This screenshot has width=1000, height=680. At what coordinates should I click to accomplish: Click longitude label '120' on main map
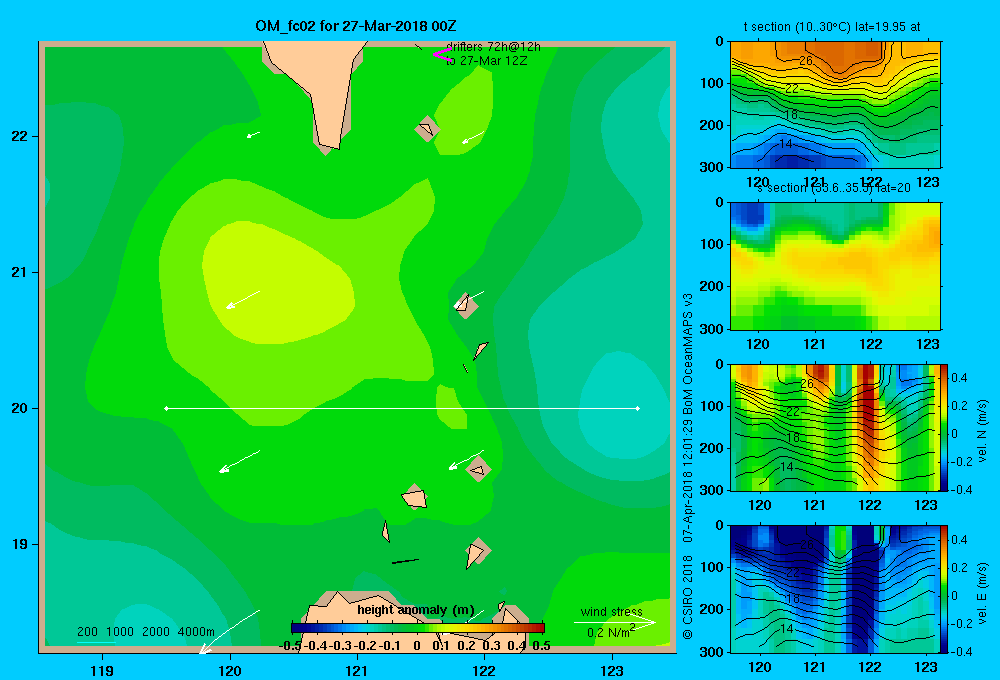(x=230, y=671)
